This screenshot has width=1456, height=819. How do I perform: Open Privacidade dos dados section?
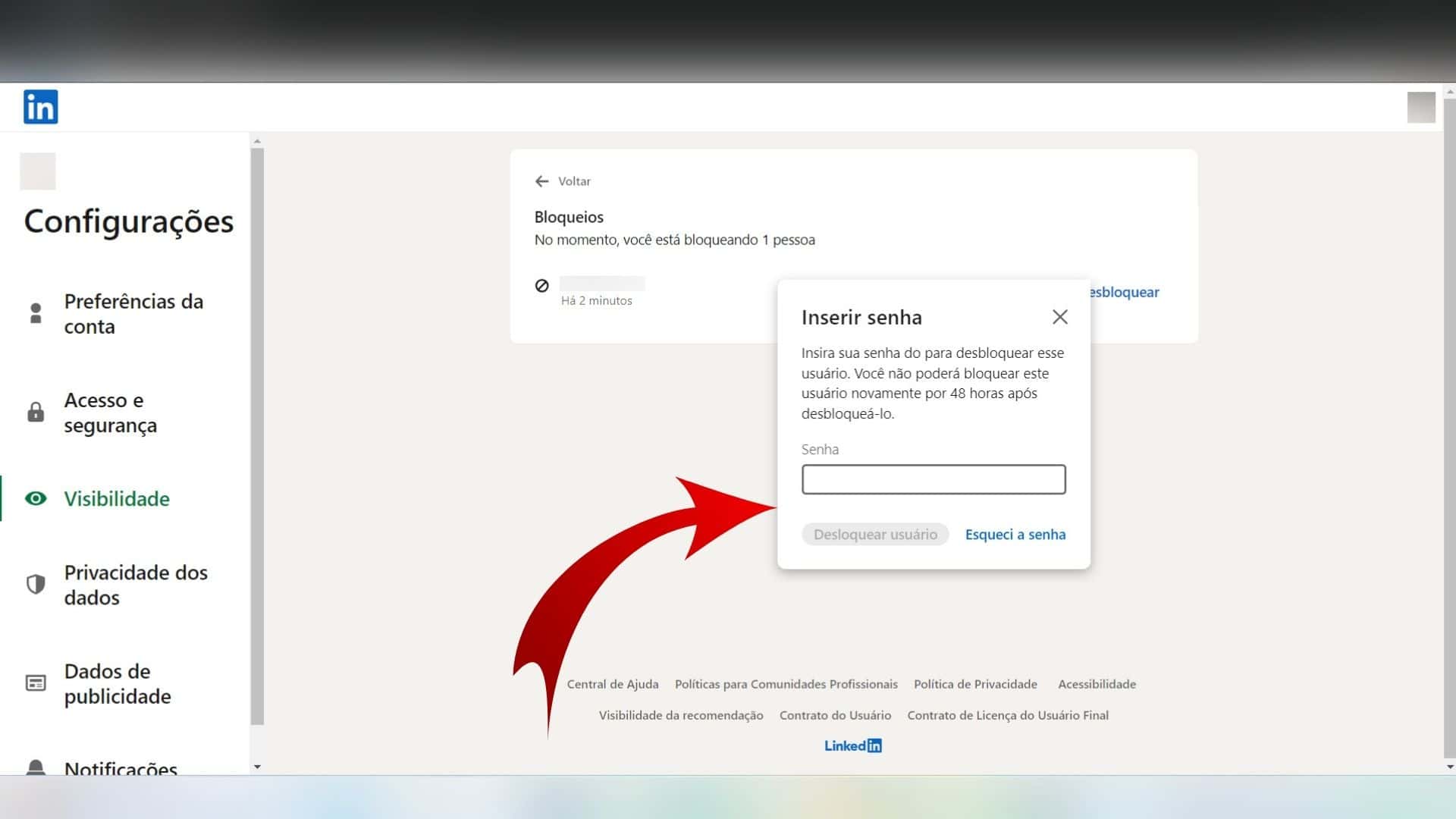click(136, 585)
